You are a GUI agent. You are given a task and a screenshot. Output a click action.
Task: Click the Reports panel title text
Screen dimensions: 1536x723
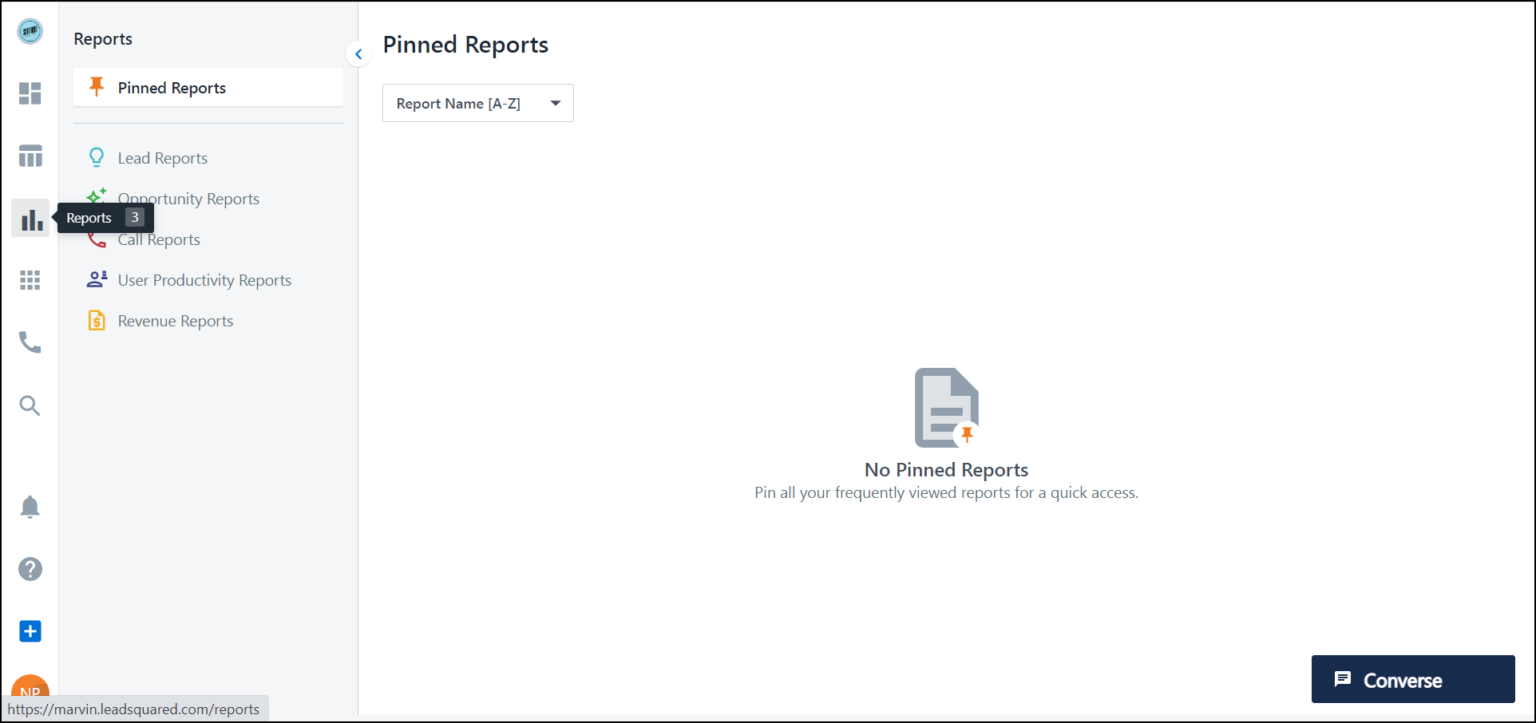[103, 39]
